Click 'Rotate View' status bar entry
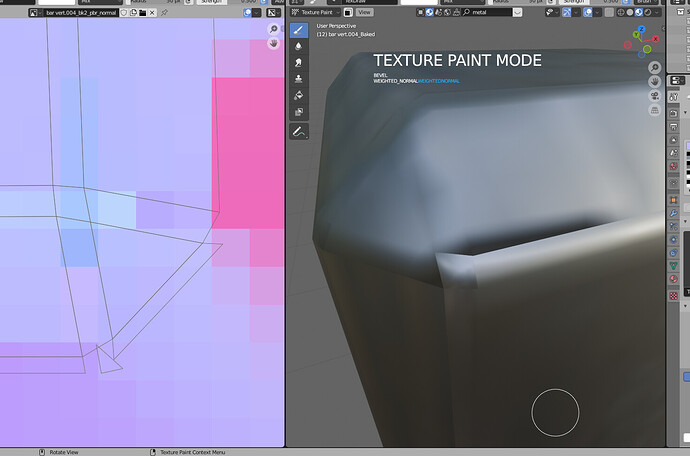 [64, 452]
